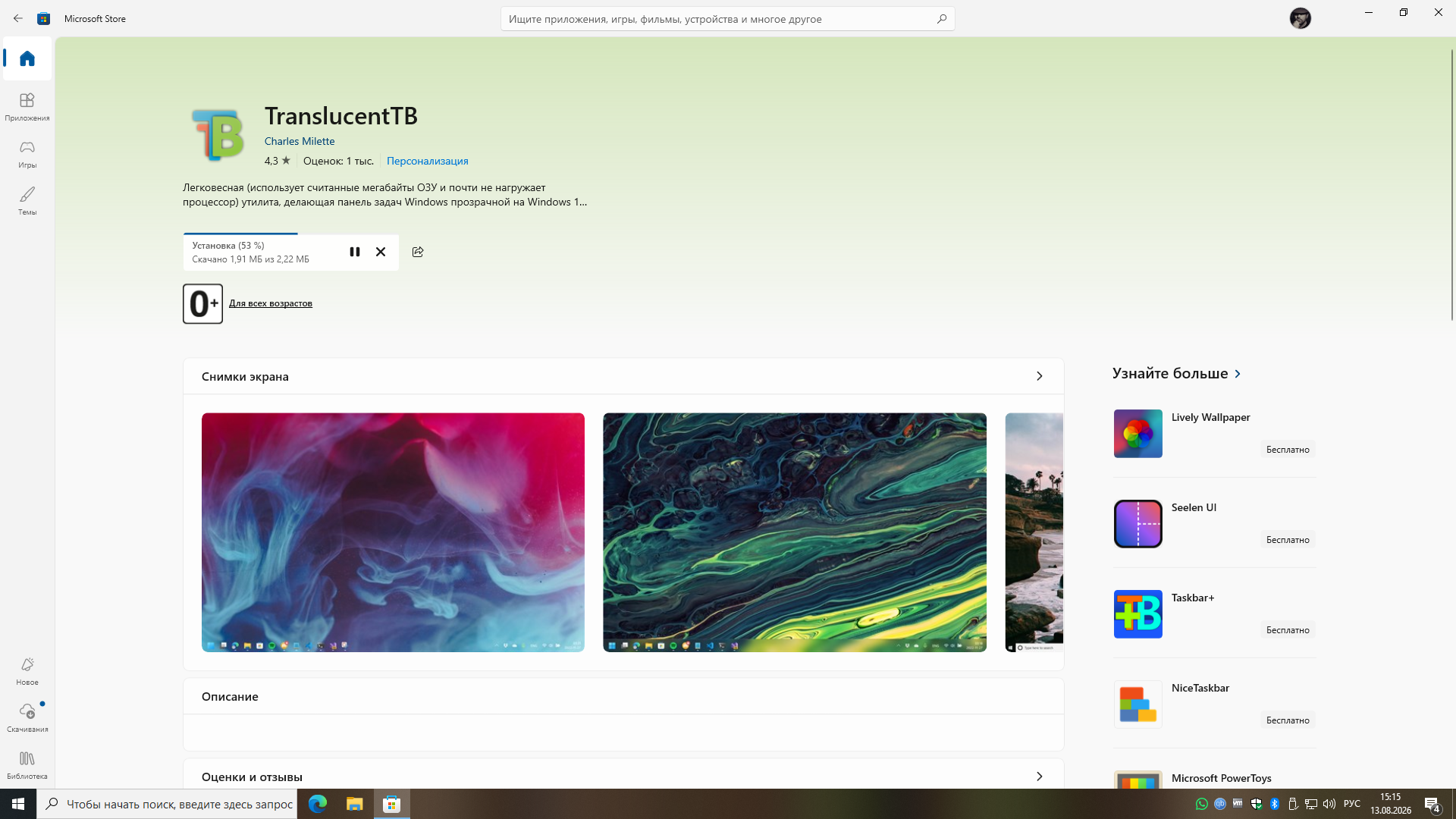Open developer Charles Milette's page
The width and height of the screenshot is (1456, 819).
point(300,141)
